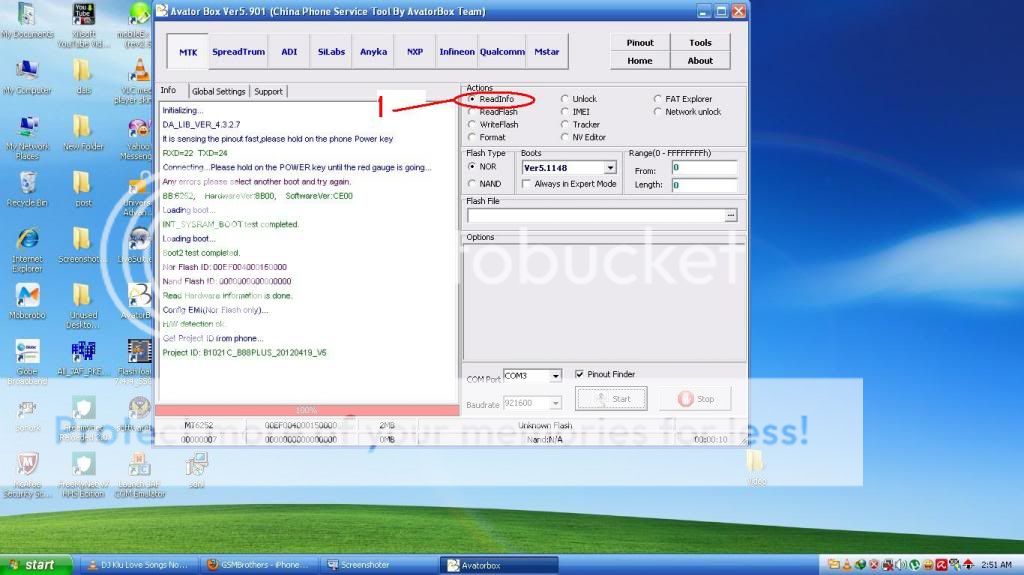The width and height of the screenshot is (1024, 575).
Task: Launch Moborobo from desktop
Action: click(x=27, y=302)
